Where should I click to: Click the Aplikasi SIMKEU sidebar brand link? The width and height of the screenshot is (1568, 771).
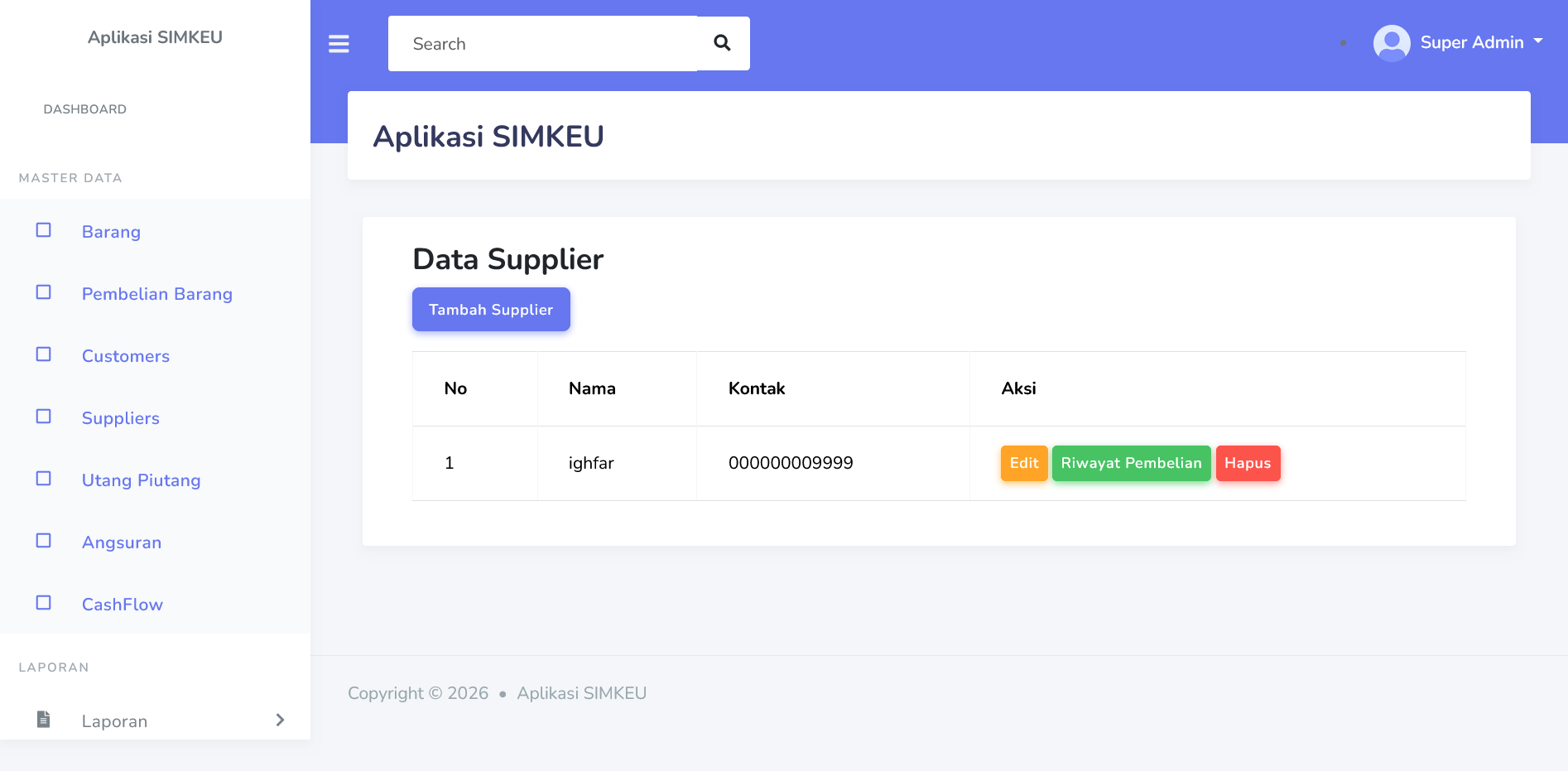(x=155, y=37)
